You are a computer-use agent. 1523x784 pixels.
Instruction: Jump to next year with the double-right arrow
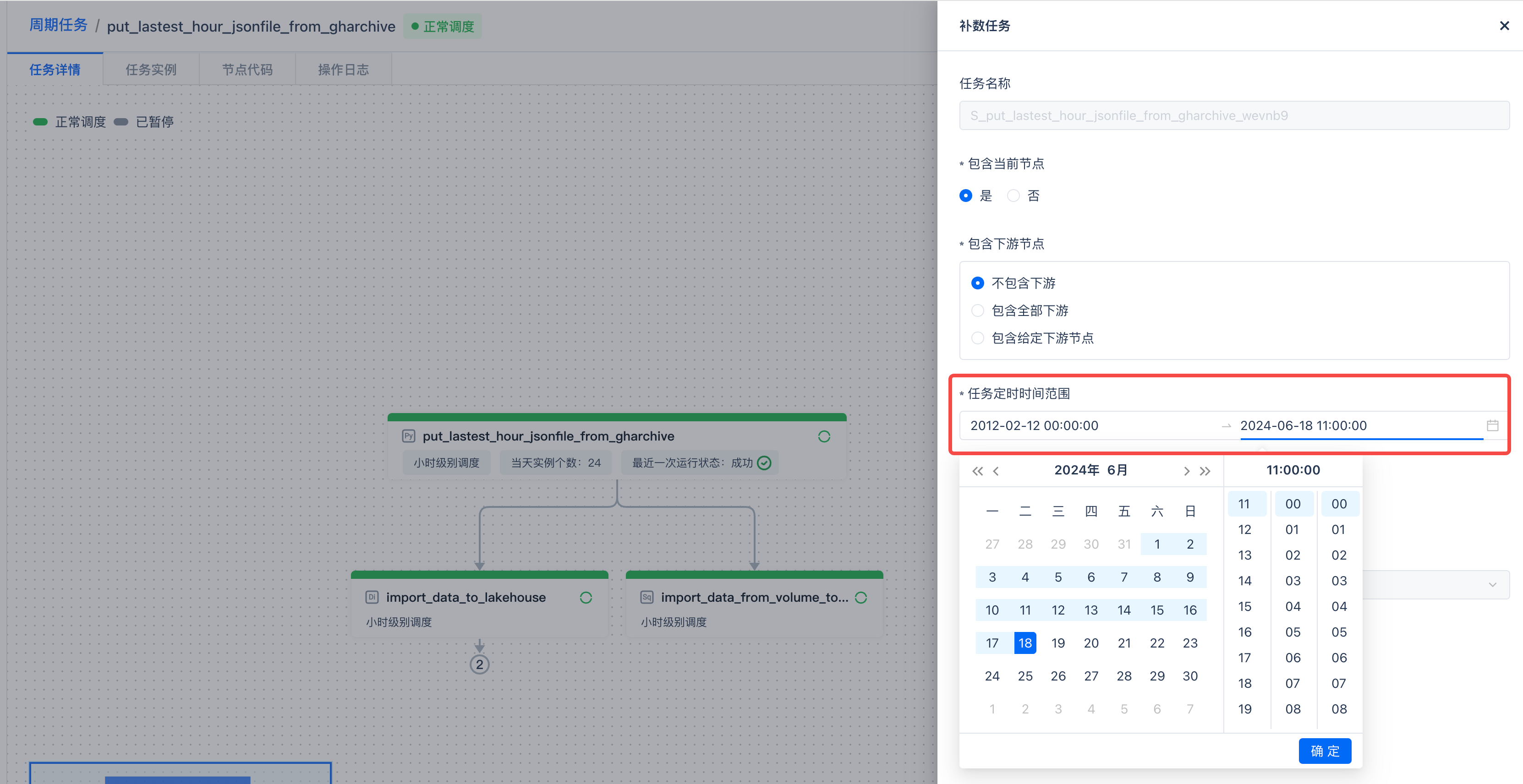click(1205, 471)
